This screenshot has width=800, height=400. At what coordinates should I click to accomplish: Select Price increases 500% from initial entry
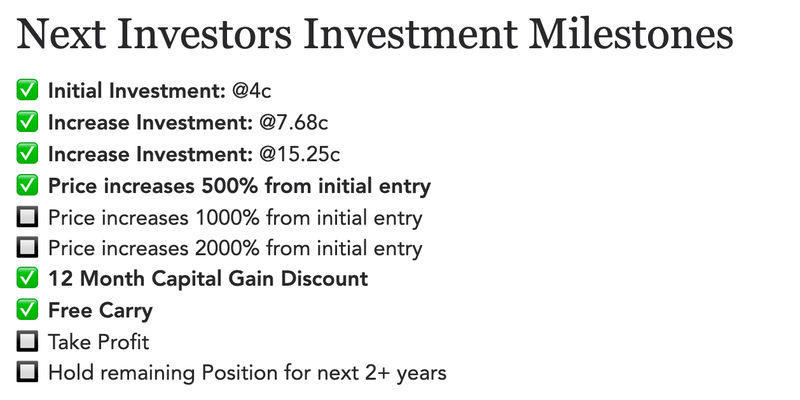click(239, 186)
